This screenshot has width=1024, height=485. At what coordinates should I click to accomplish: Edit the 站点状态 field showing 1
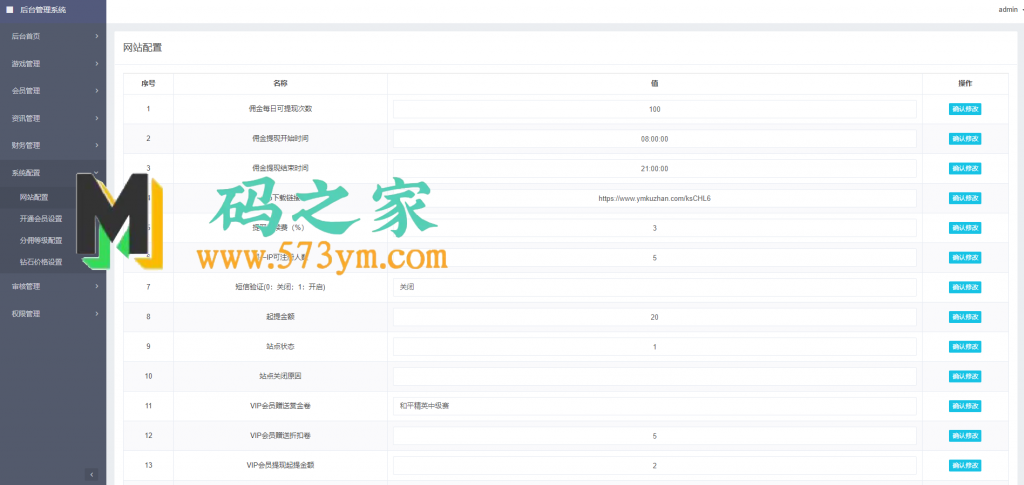pyautogui.click(x=654, y=347)
